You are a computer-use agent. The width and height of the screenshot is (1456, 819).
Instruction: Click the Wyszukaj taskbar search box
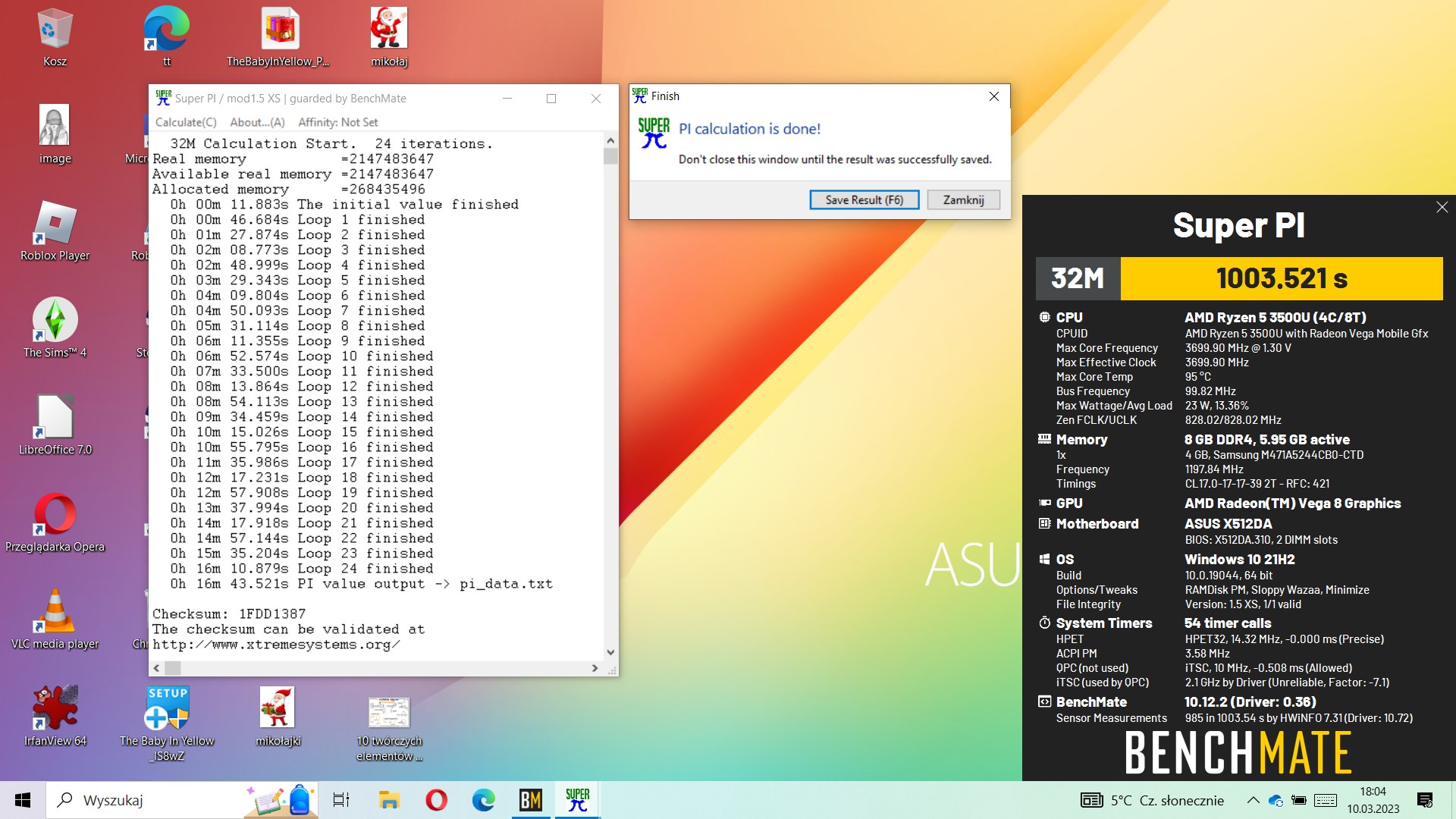coord(182,800)
